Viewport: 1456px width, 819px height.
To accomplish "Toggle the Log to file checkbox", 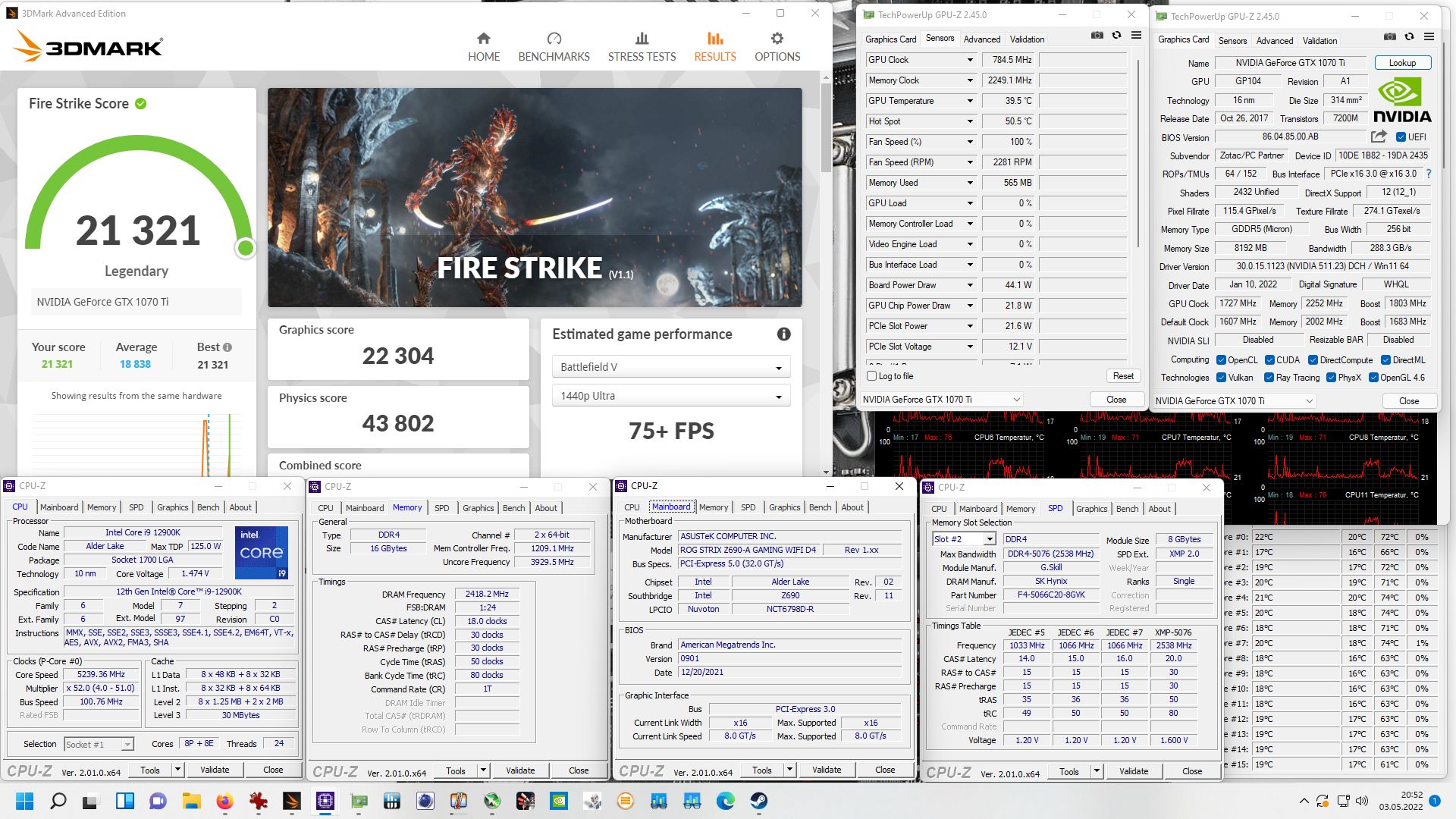I will pyautogui.click(x=871, y=376).
